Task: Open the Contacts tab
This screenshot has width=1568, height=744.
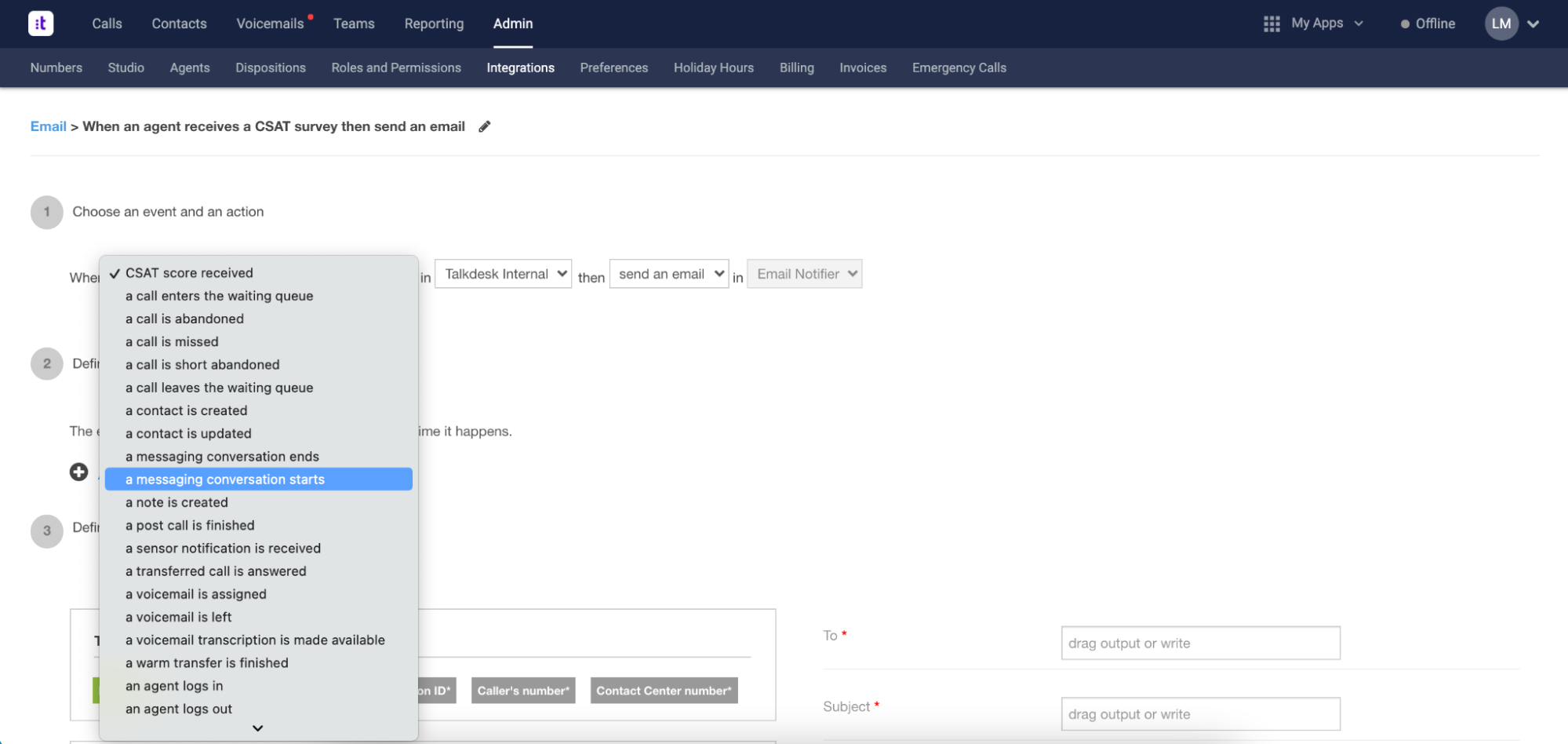Action: click(x=179, y=24)
